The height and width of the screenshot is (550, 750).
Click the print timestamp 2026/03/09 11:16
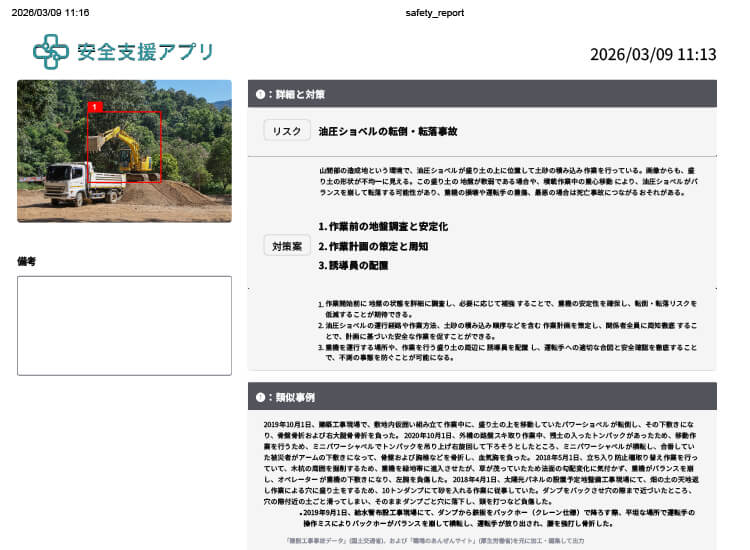point(50,13)
